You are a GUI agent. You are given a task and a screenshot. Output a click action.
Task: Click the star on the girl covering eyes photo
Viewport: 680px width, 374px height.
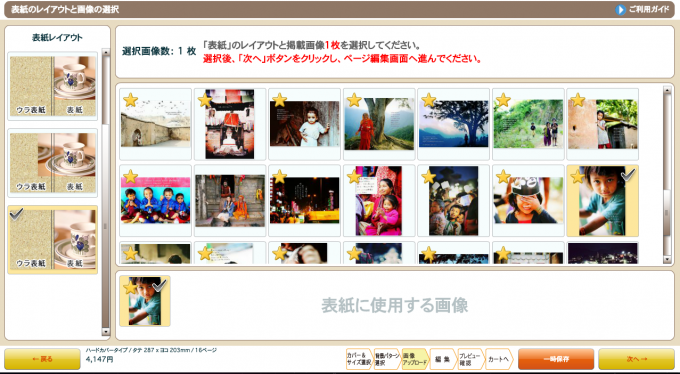point(503,176)
